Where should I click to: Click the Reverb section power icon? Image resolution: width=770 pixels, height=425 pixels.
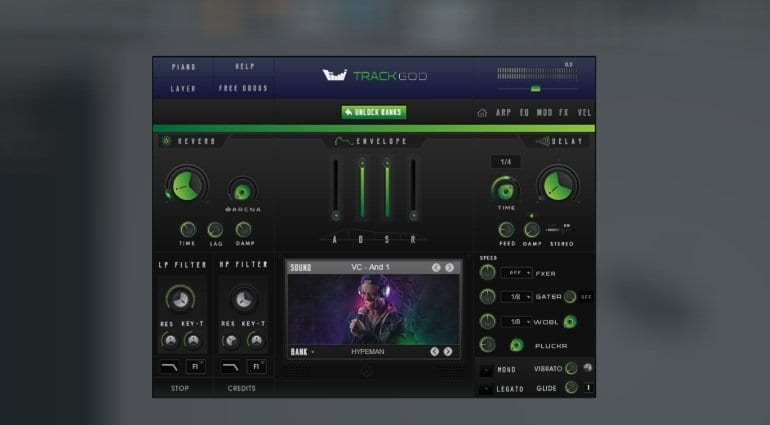pos(166,141)
